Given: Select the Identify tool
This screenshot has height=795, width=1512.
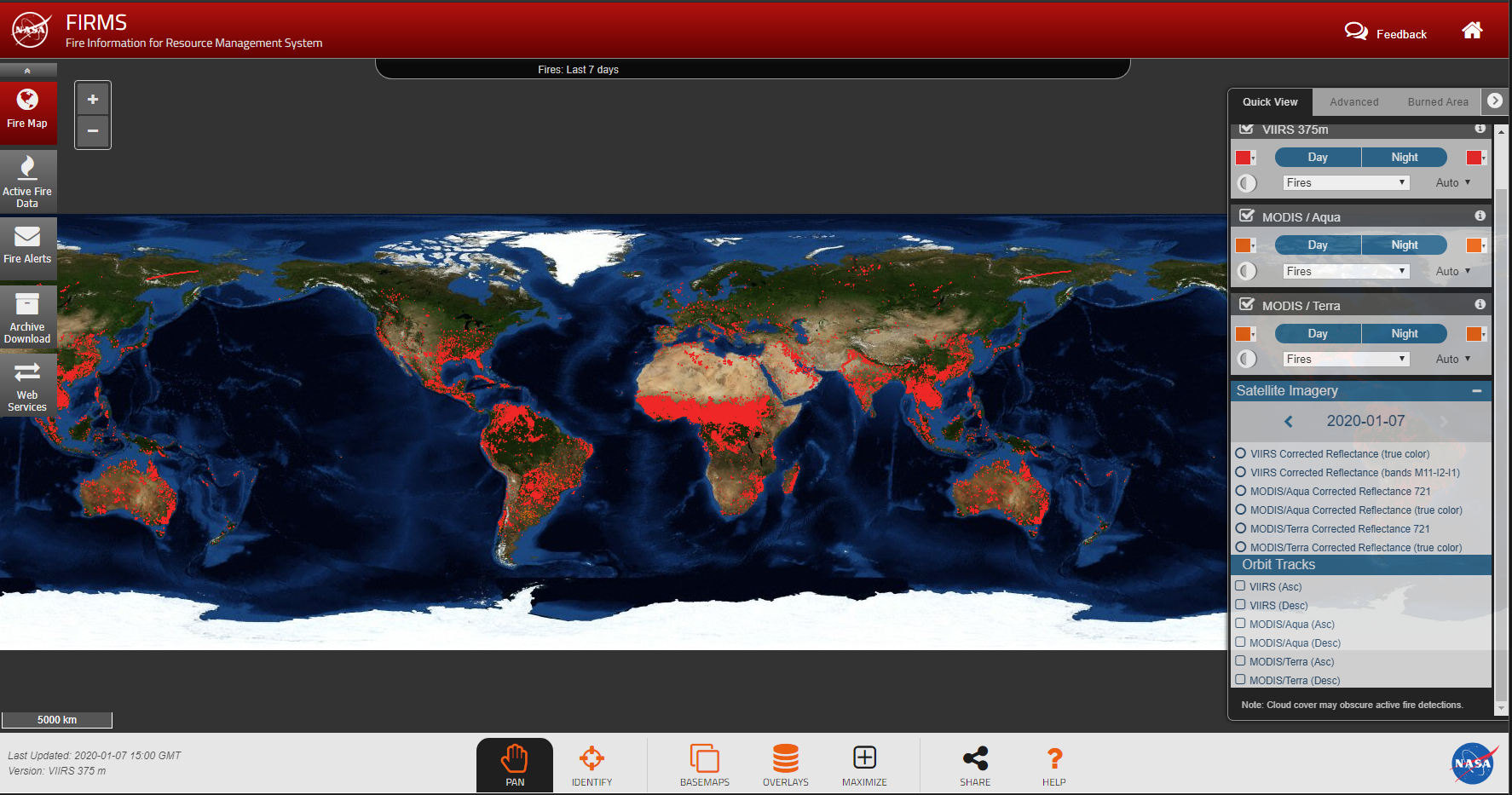Looking at the screenshot, I should pos(592,765).
